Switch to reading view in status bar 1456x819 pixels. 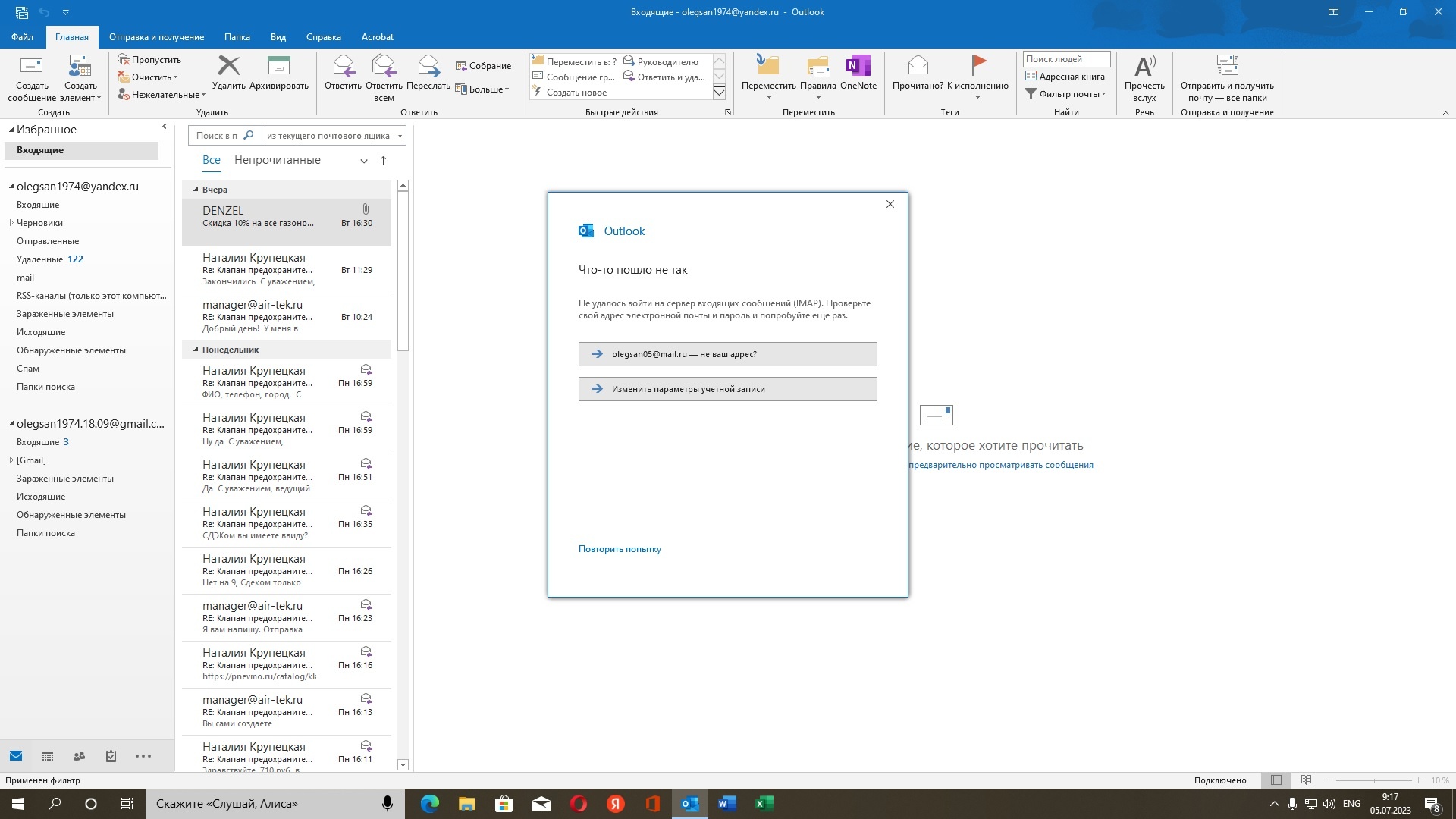(1306, 780)
